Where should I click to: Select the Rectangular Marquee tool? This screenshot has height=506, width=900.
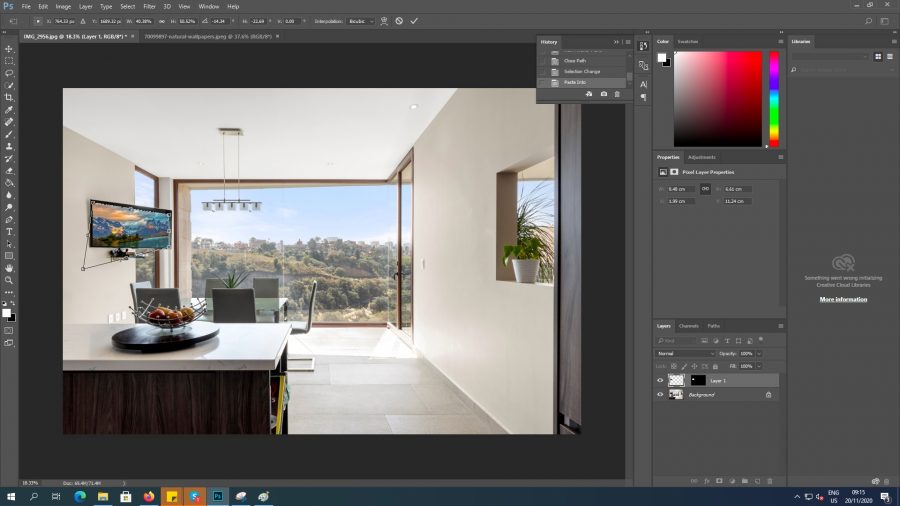tap(9, 61)
